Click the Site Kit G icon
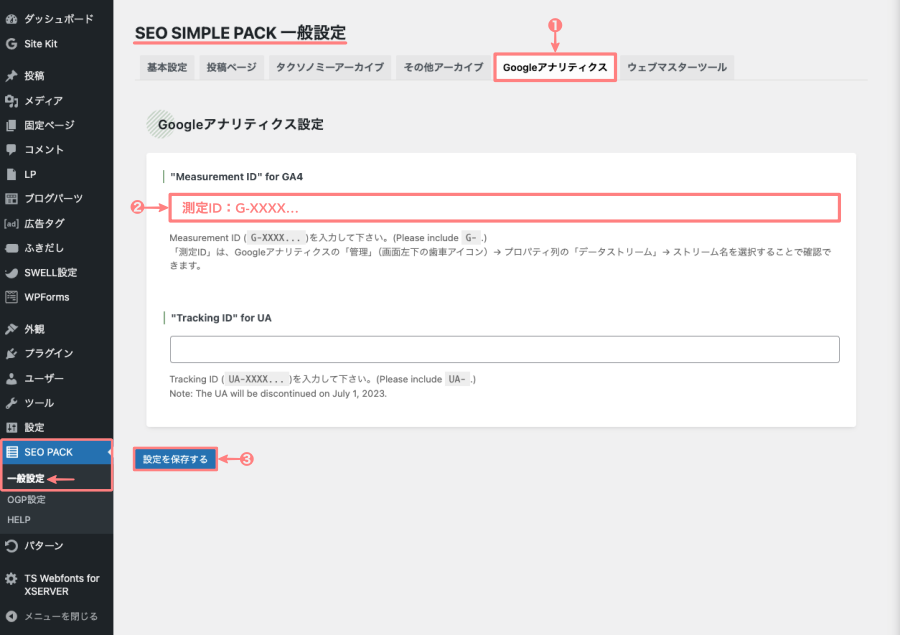Viewport: 900px width, 635px height. pos(11,44)
